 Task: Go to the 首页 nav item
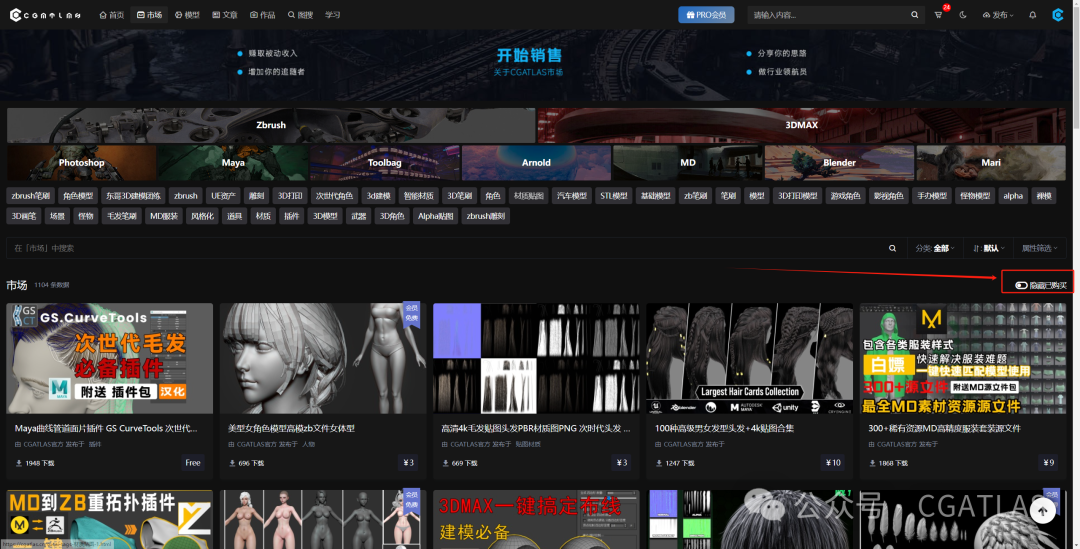(112, 14)
